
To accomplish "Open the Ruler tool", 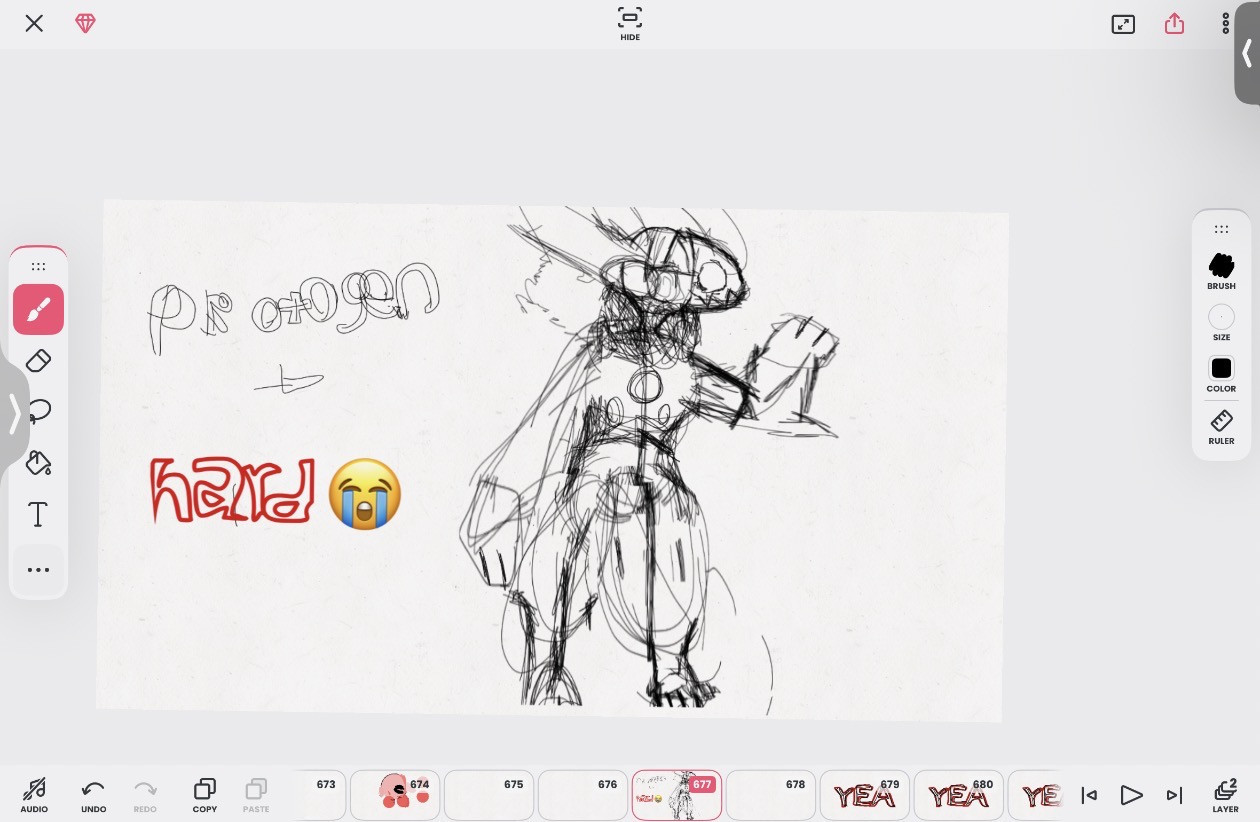I will [x=1221, y=426].
